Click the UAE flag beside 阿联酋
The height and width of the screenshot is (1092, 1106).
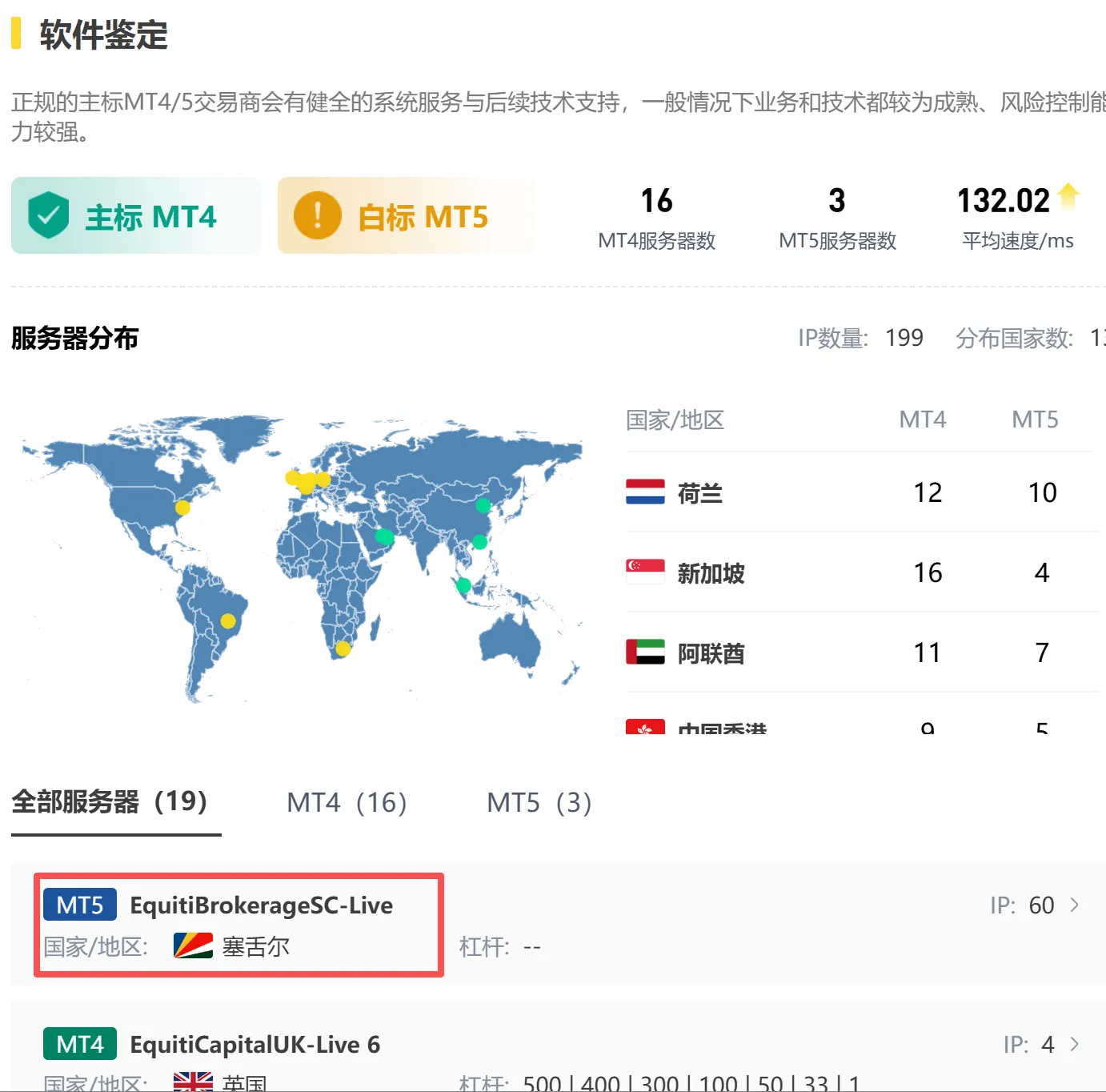[645, 652]
